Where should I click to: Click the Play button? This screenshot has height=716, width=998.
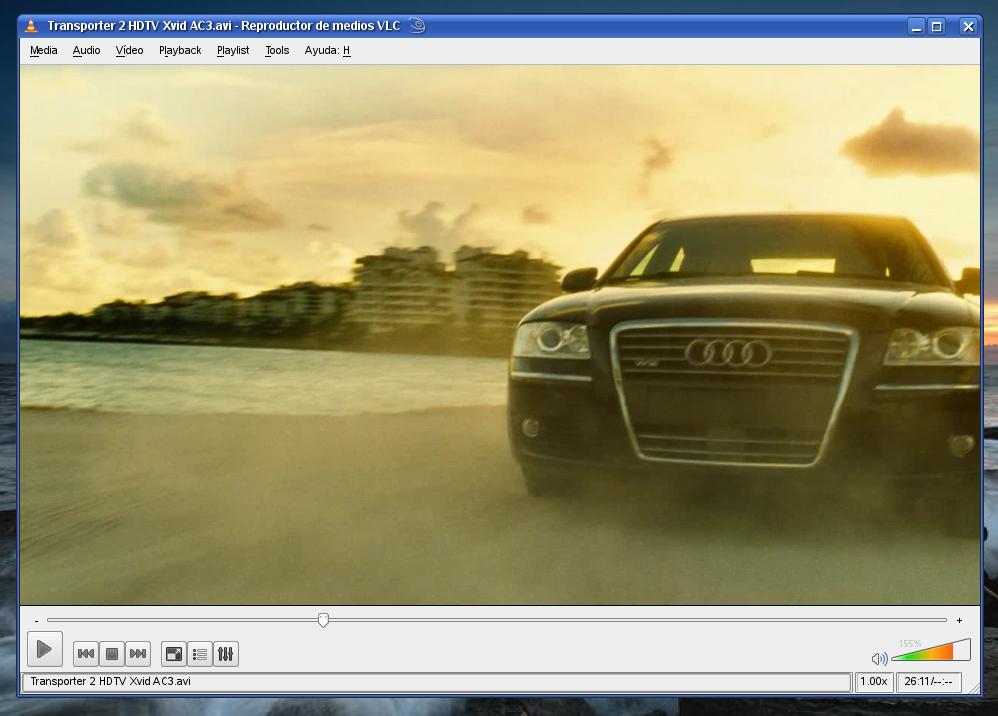(x=45, y=649)
